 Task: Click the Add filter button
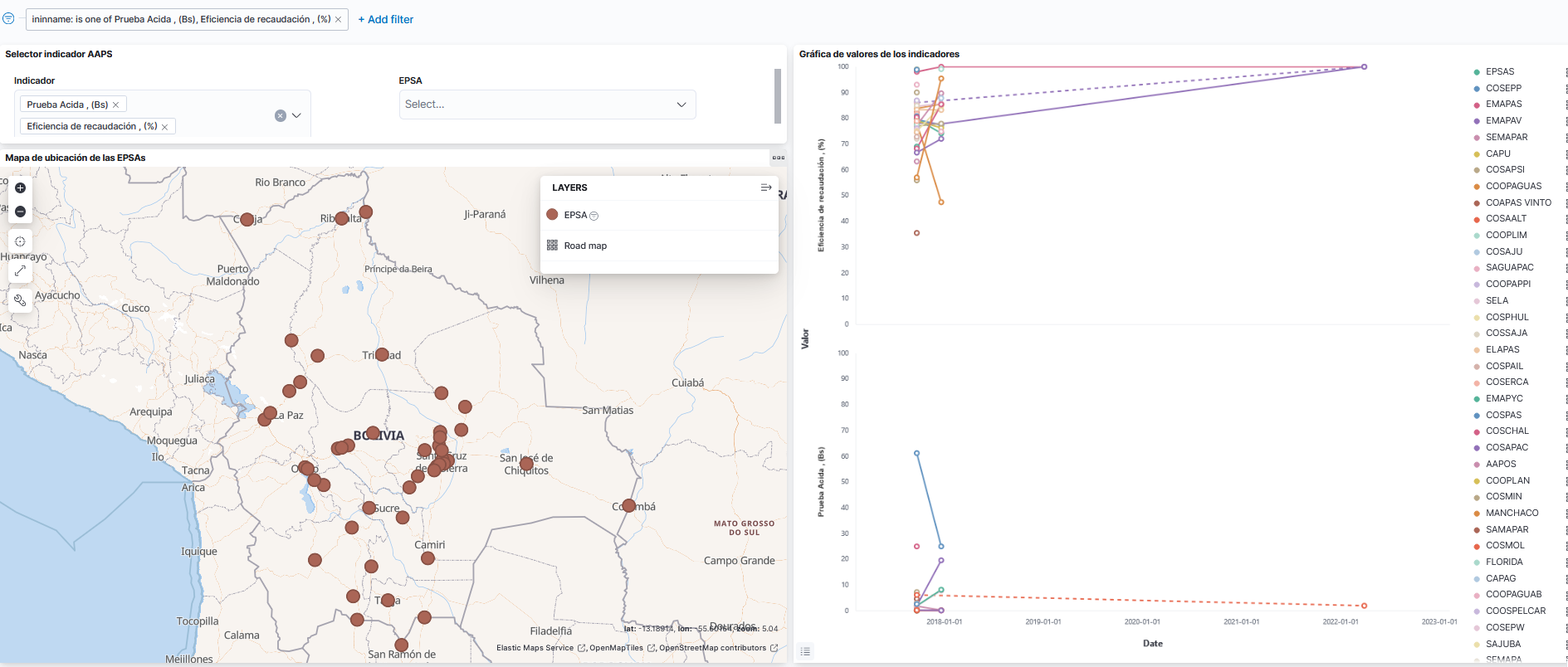click(x=385, y=19)
